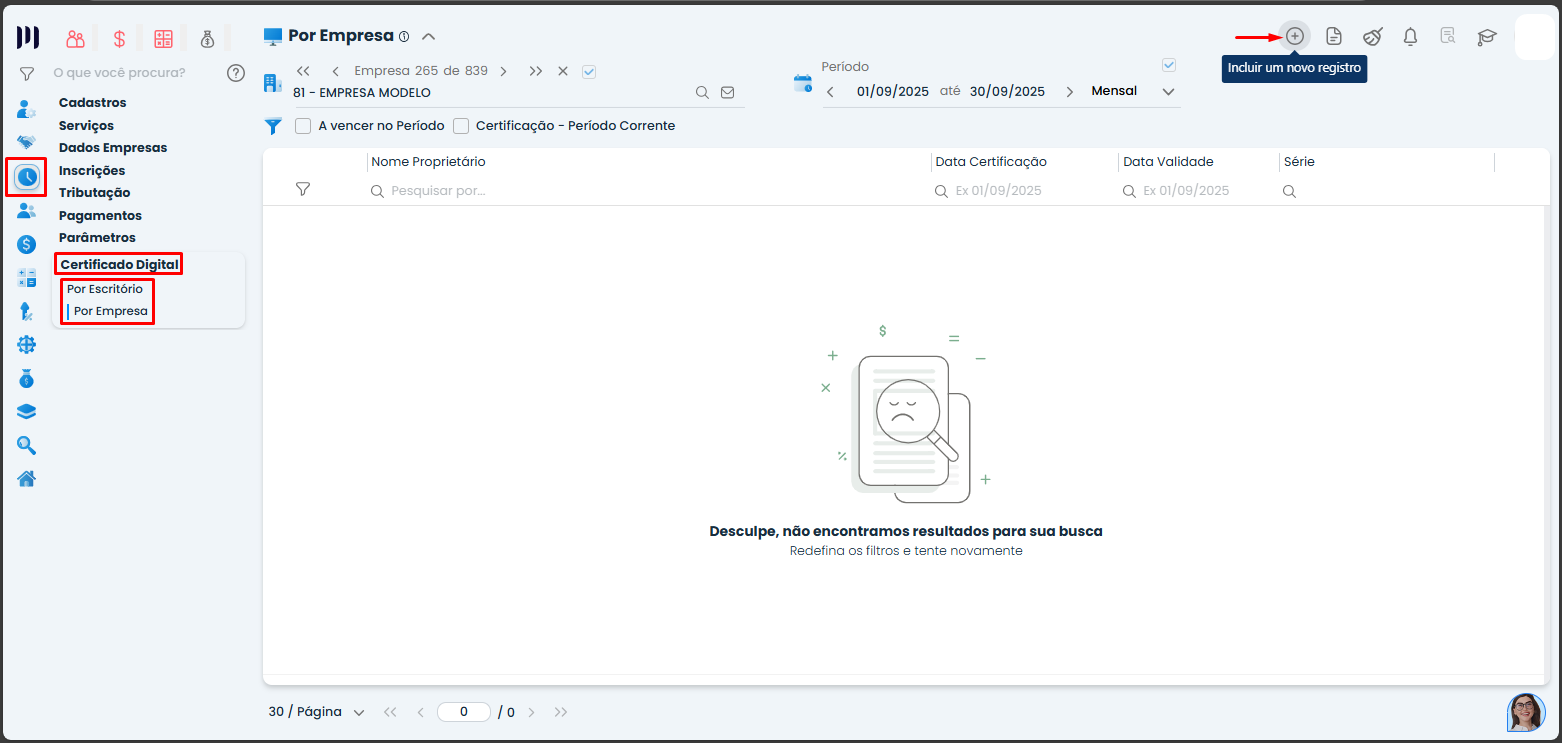Open the Mensal period dropdown
The height and width of the screenshot is (743, 1562).
click(1133, 91)
